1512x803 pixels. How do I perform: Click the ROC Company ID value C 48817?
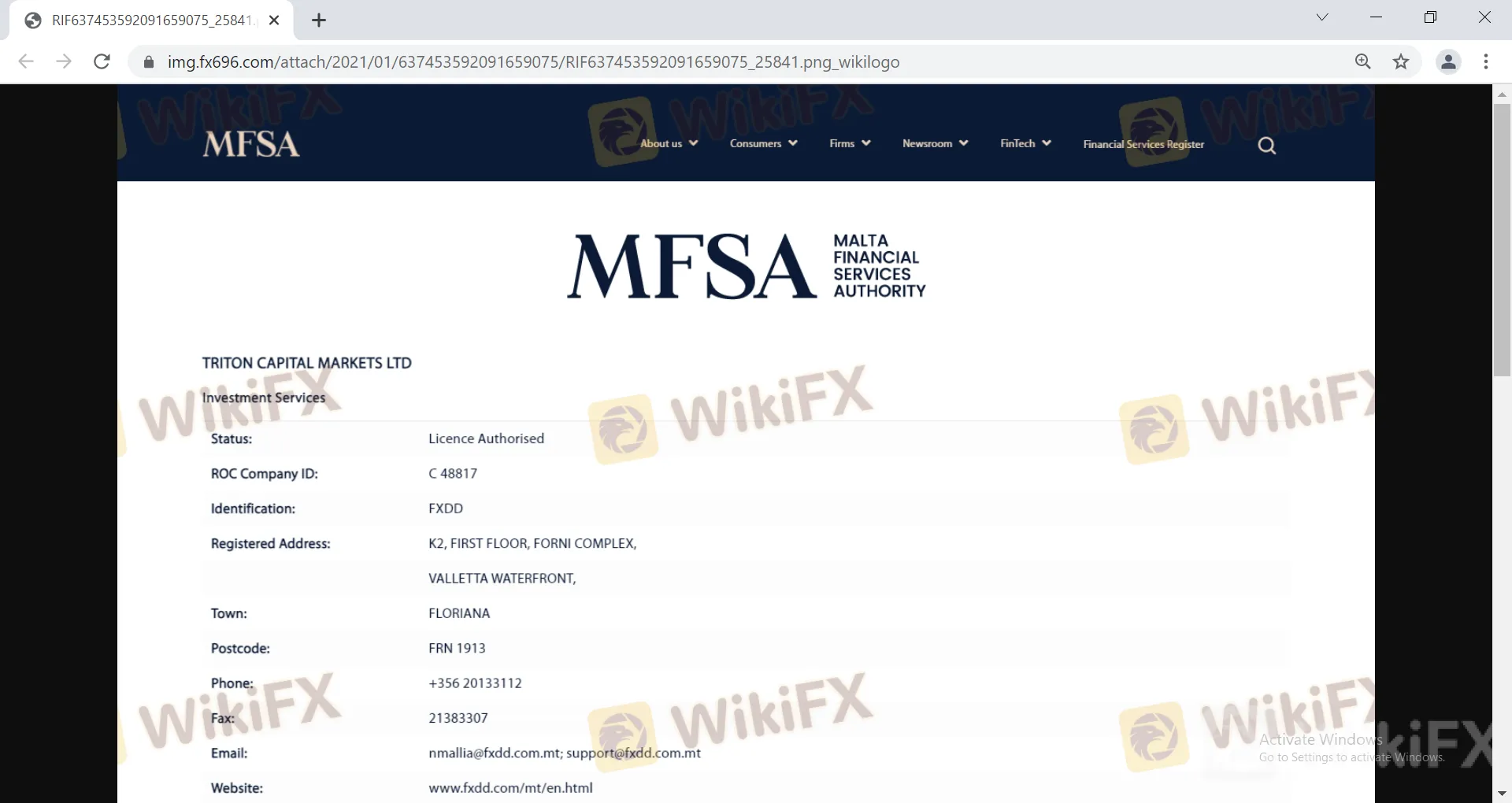(x=453, y=473)
